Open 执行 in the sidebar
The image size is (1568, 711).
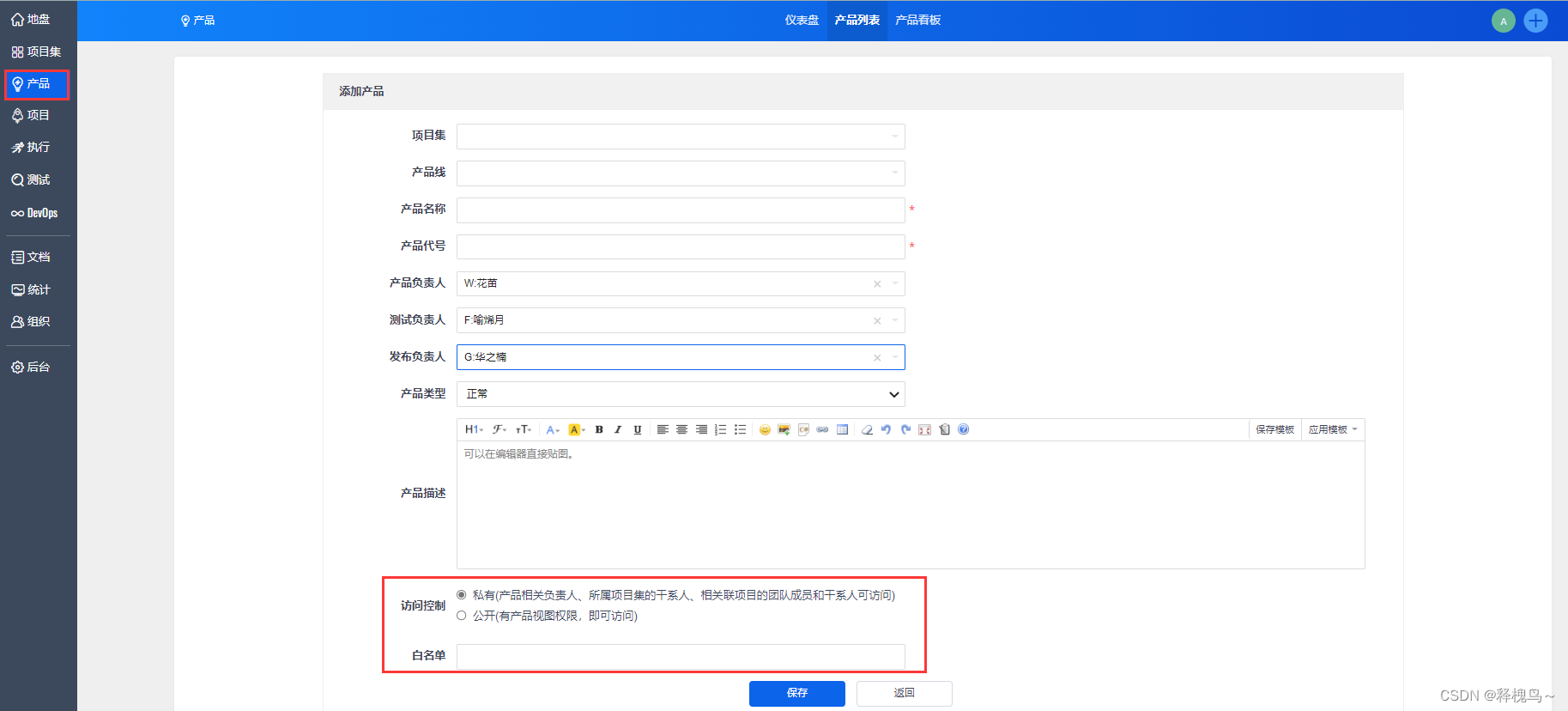click(31, 148)
